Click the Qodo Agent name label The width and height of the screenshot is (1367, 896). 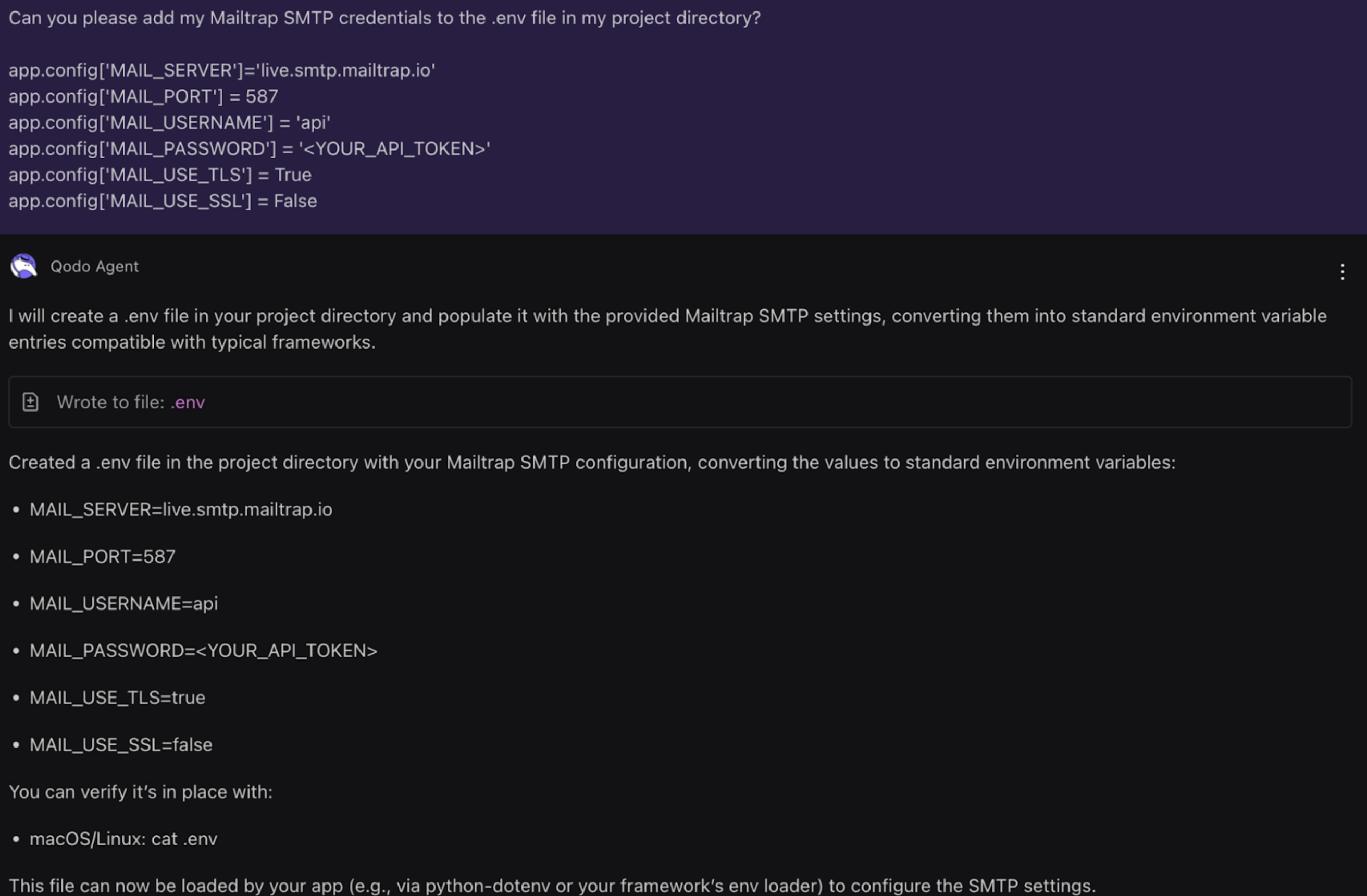coord(94,267)
